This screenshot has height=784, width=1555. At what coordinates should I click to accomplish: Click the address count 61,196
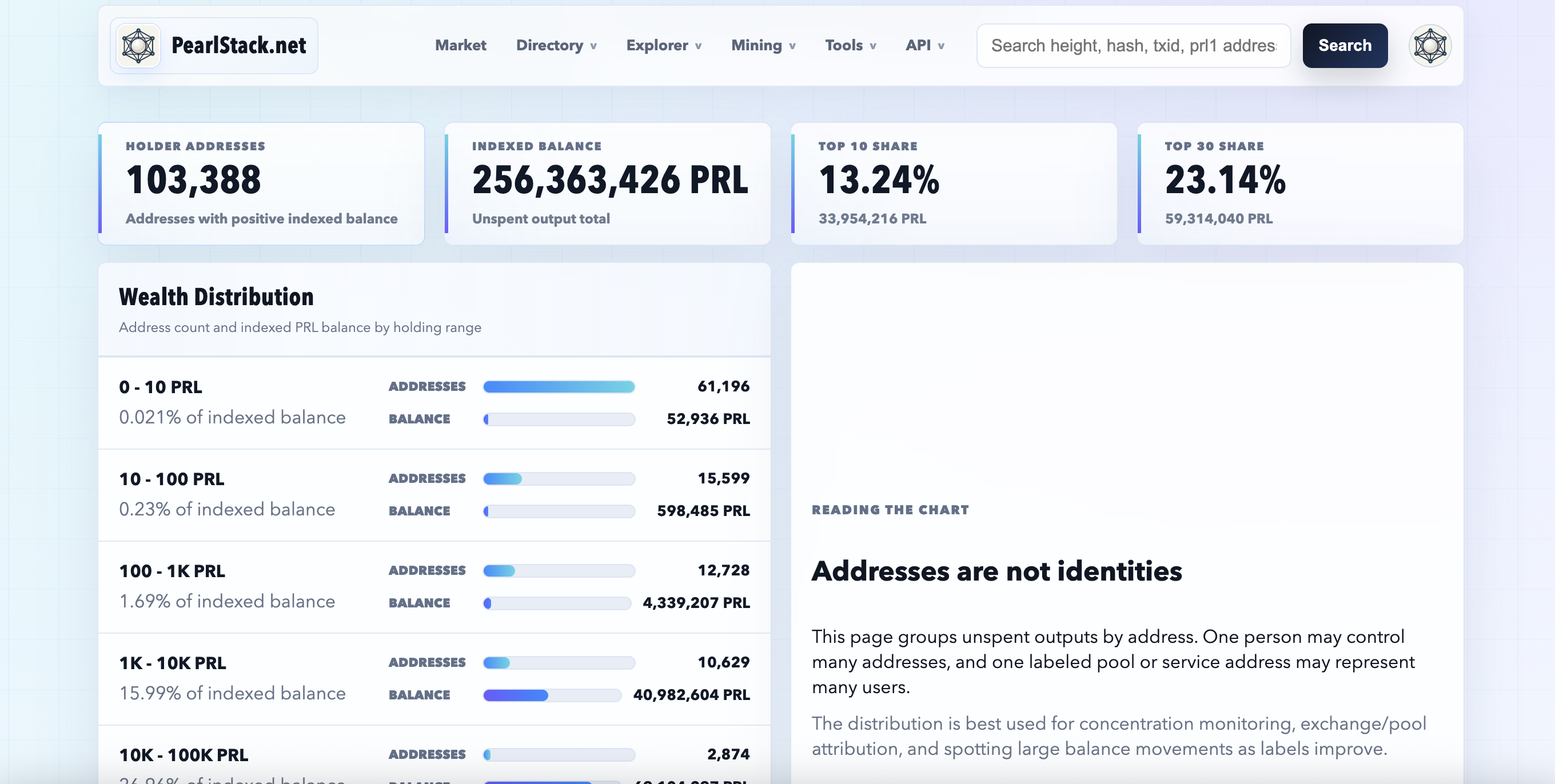(x=723, y=386)
